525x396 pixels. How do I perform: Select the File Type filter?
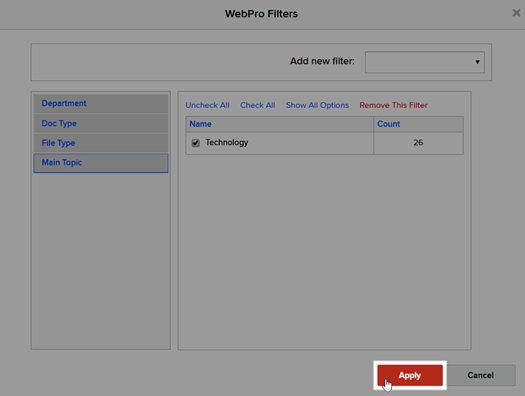pos(101,143)
